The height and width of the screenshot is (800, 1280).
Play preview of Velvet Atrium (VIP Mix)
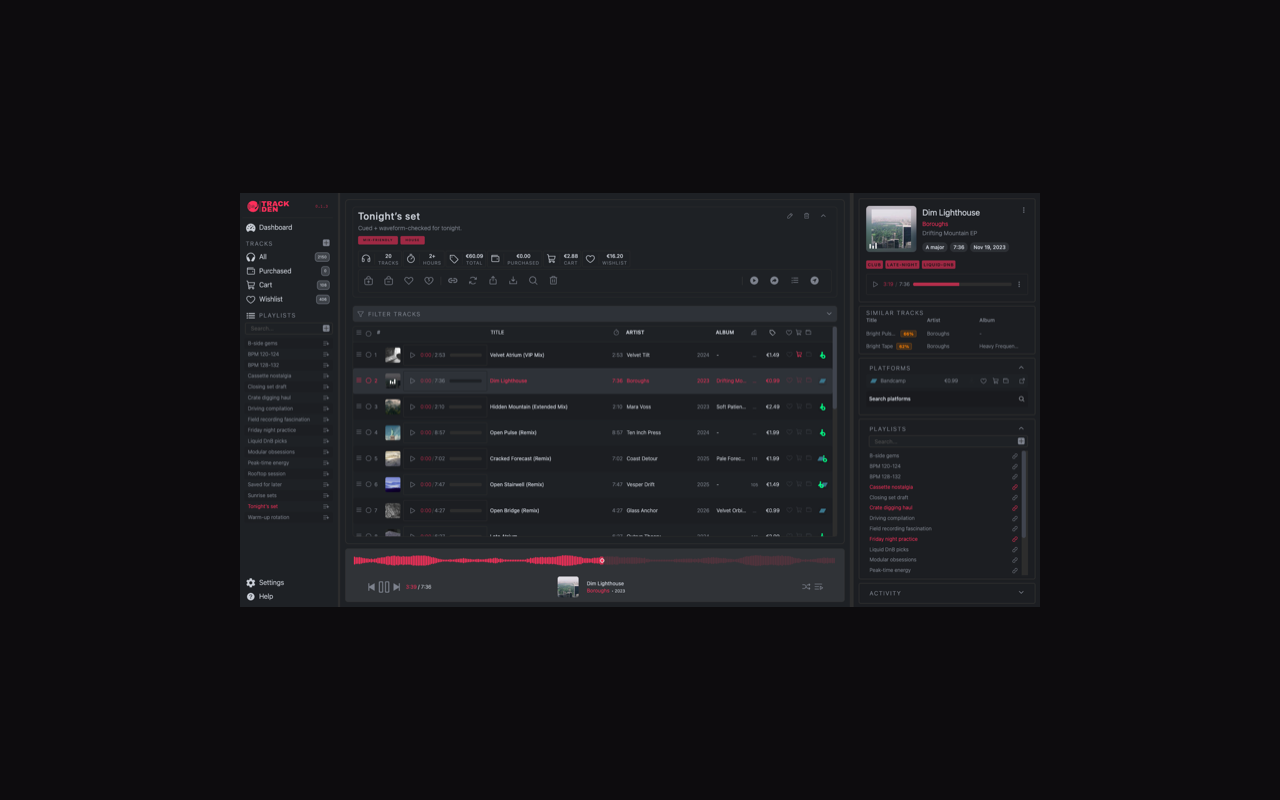413,355
